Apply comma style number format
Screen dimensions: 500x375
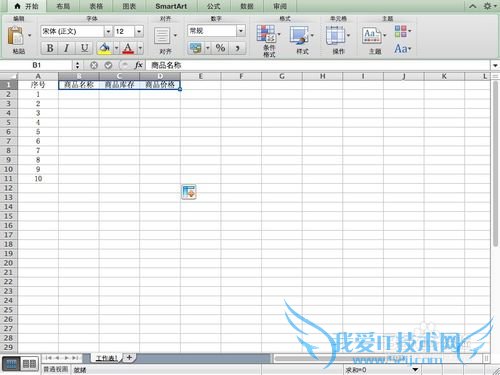[237, 48]
